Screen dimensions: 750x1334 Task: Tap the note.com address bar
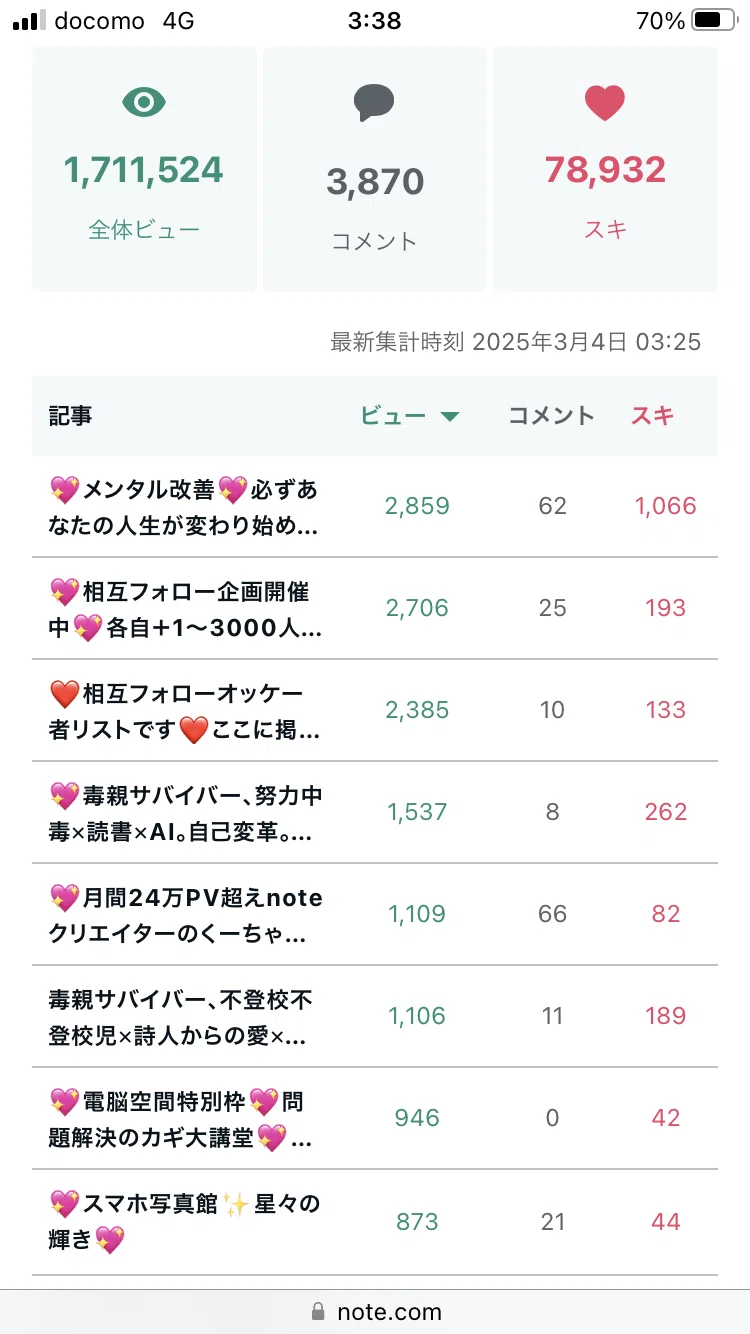click(375, 1311)
